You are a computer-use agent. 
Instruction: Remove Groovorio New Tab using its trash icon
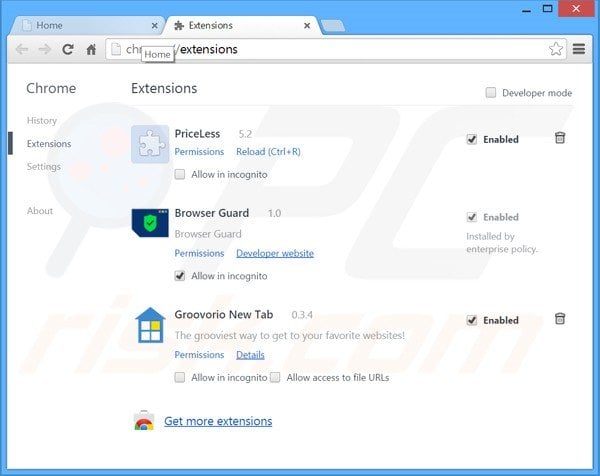(560, 318)
